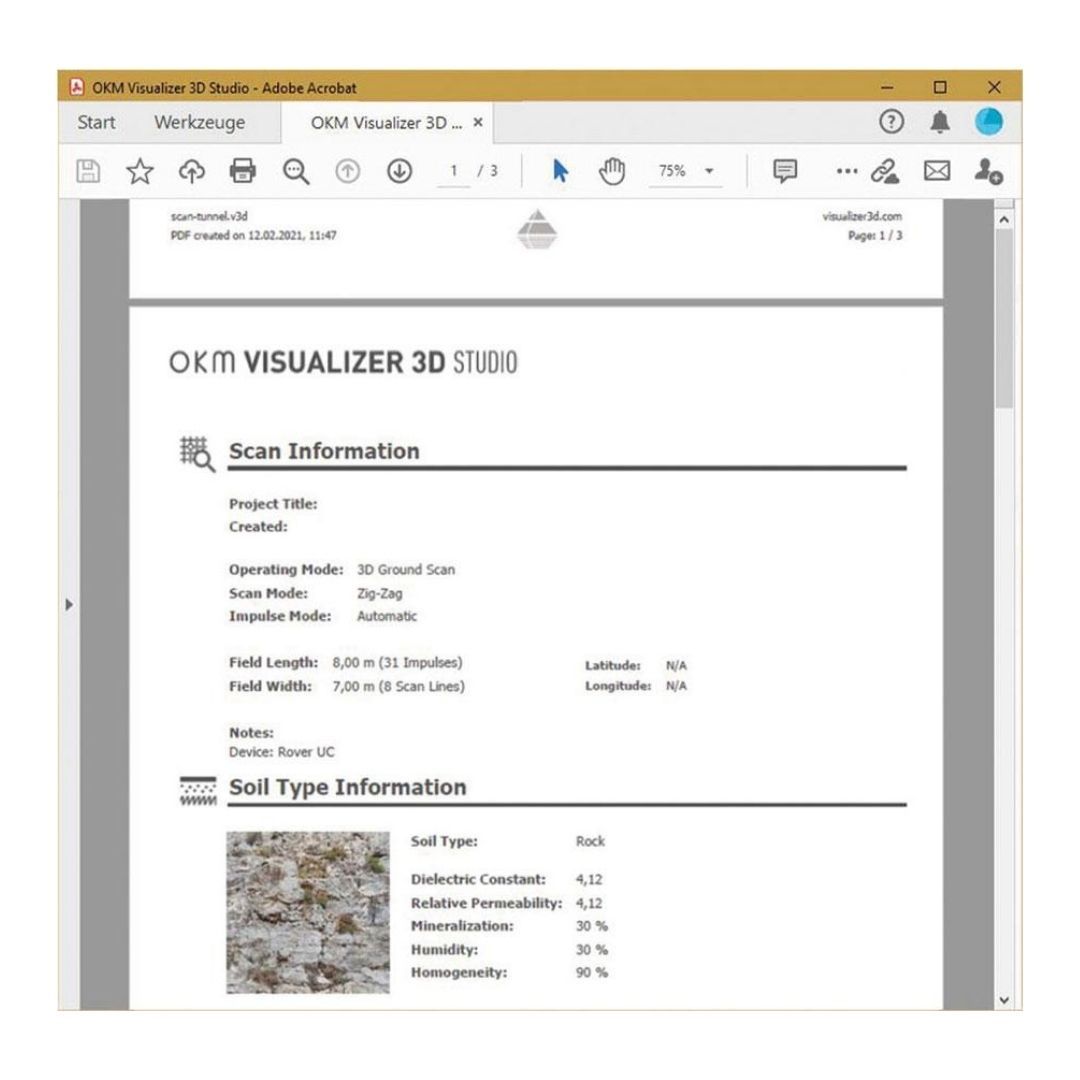The width and height of the screenshot is (1080, 1080).
Task: Go to previous page arrow
Action: point(347,171)
